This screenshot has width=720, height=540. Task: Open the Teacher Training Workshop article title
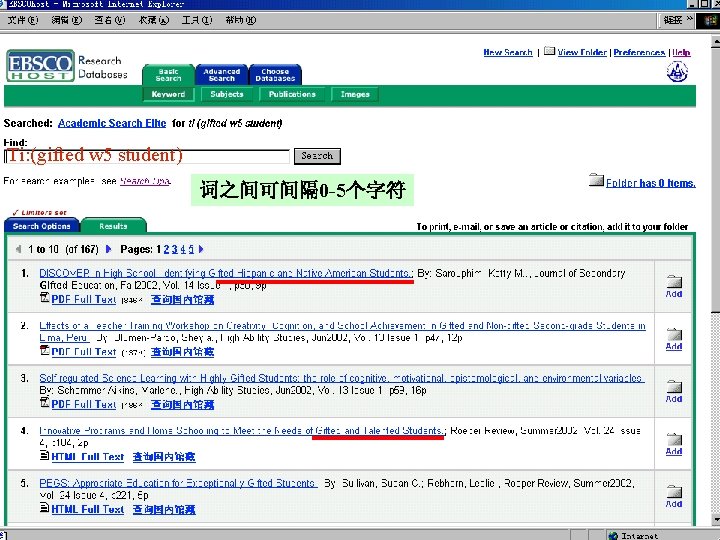pos(342,332)
